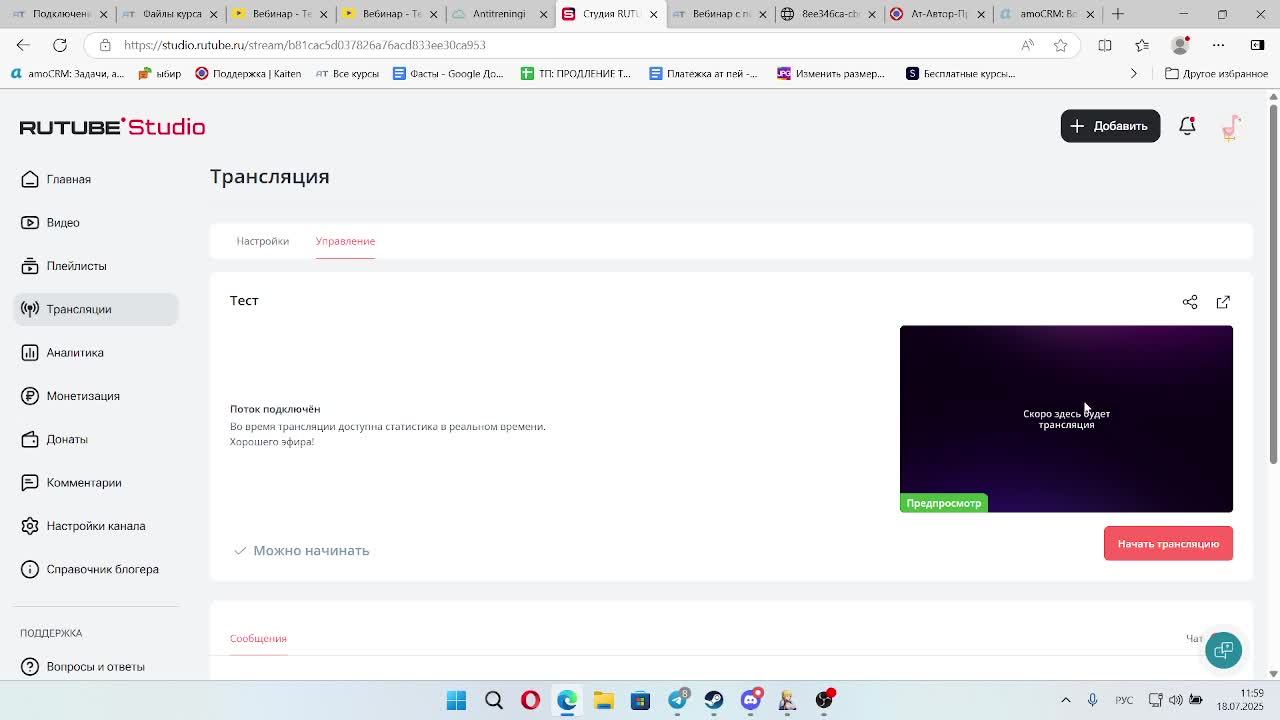Open the channel avatar menu

pos(1231,126)
